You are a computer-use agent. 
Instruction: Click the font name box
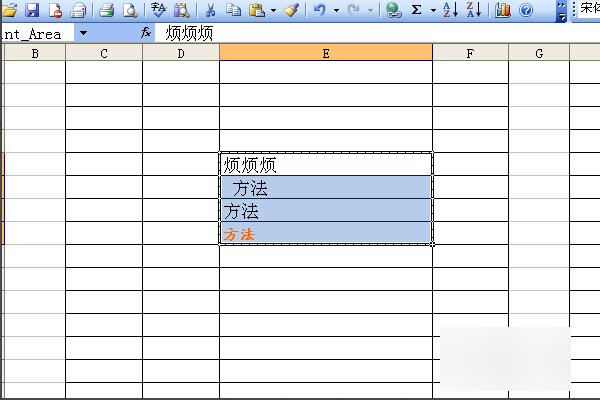point(589,8)
